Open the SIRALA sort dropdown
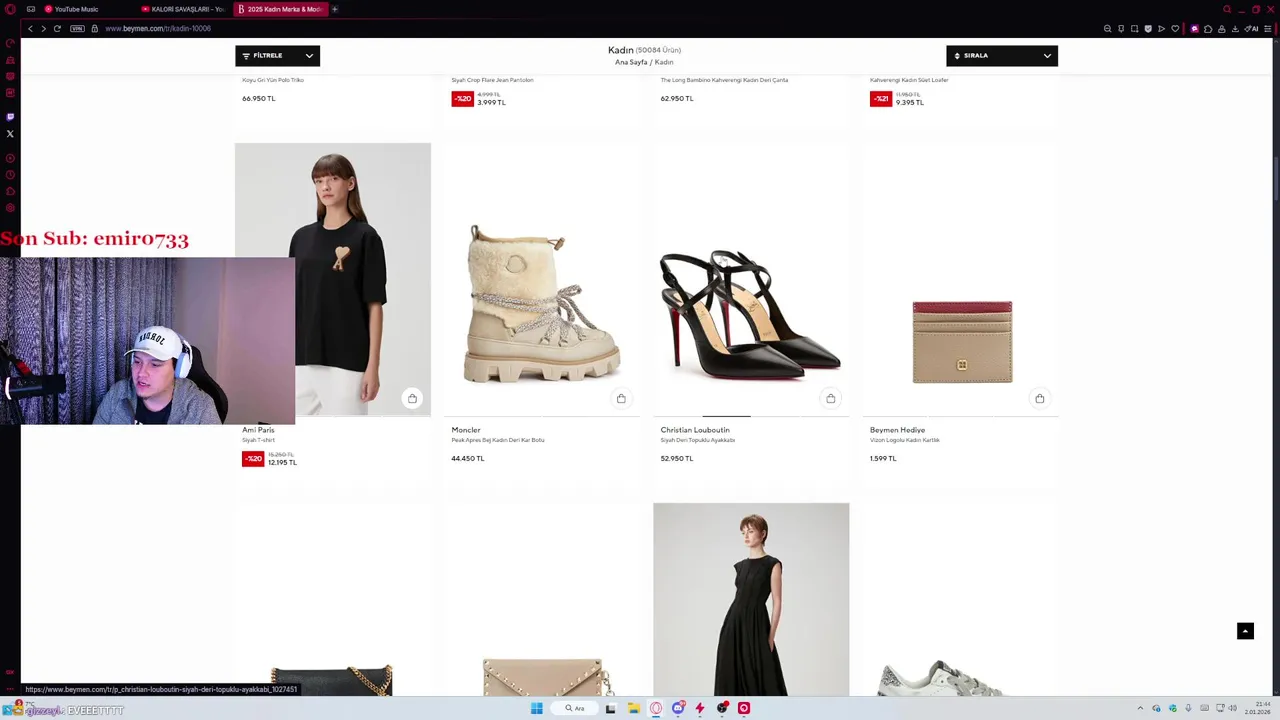The width and height of the screenshot is (1280, 720). coord(1001,56)
